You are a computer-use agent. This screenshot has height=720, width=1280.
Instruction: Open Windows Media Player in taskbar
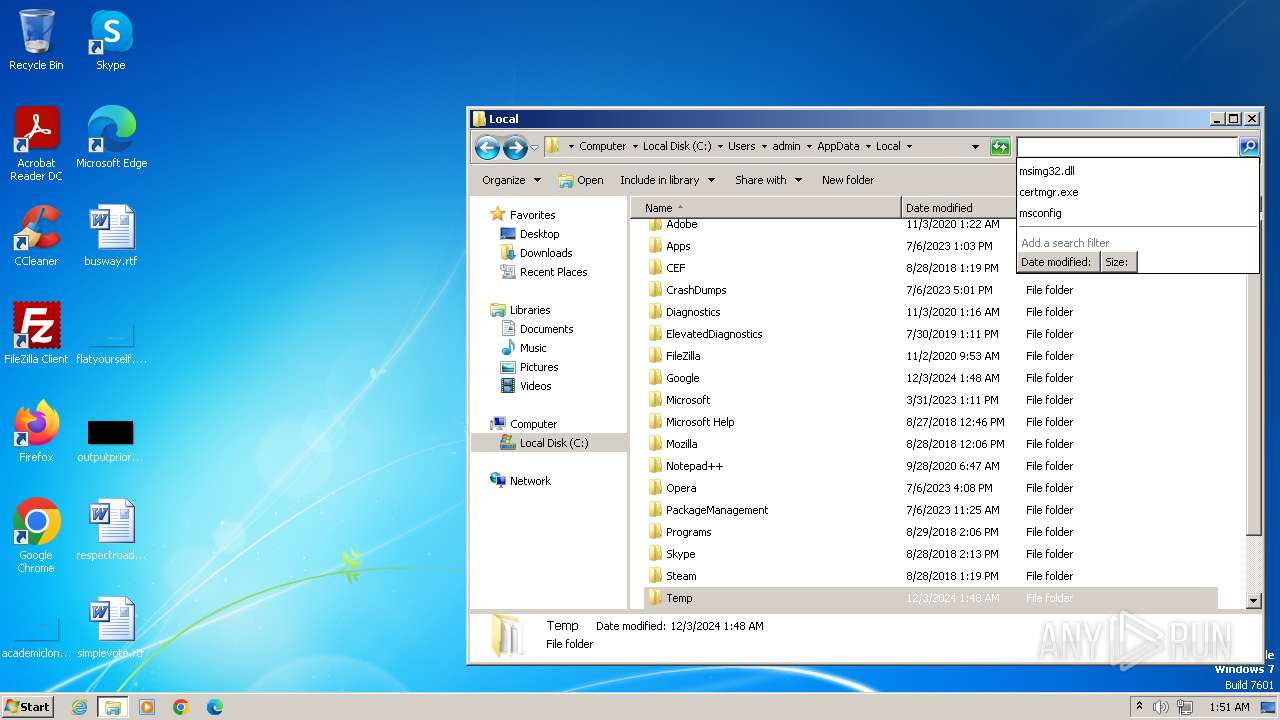[x=147, y=707]
